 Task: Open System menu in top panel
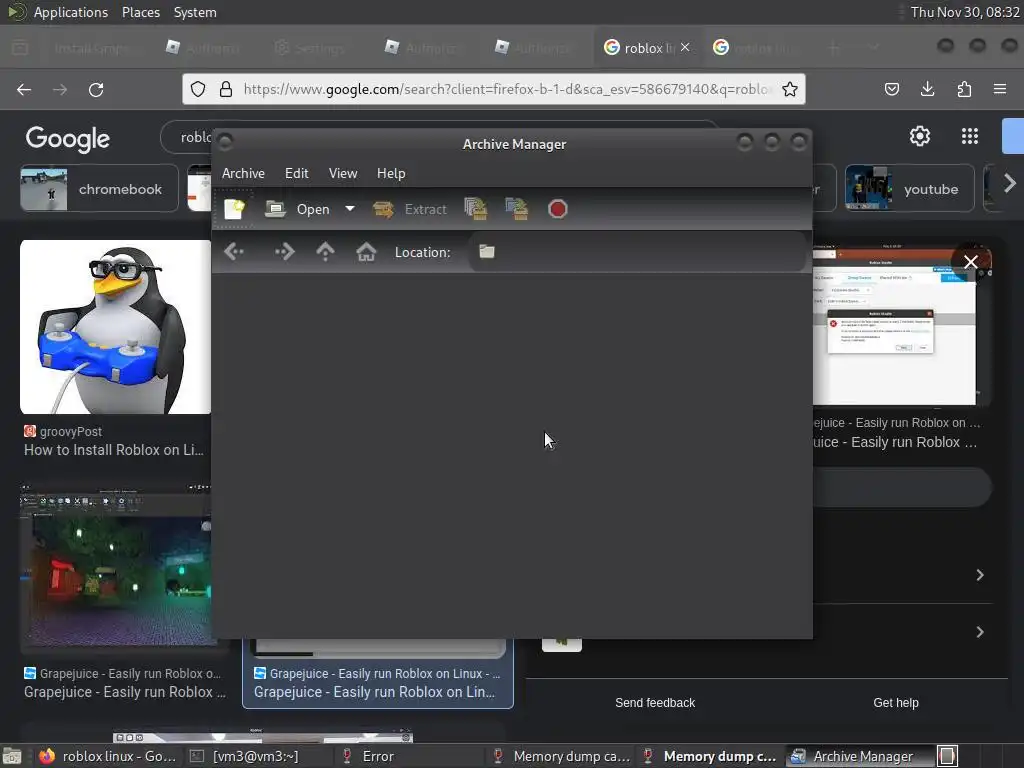(195, 12)
